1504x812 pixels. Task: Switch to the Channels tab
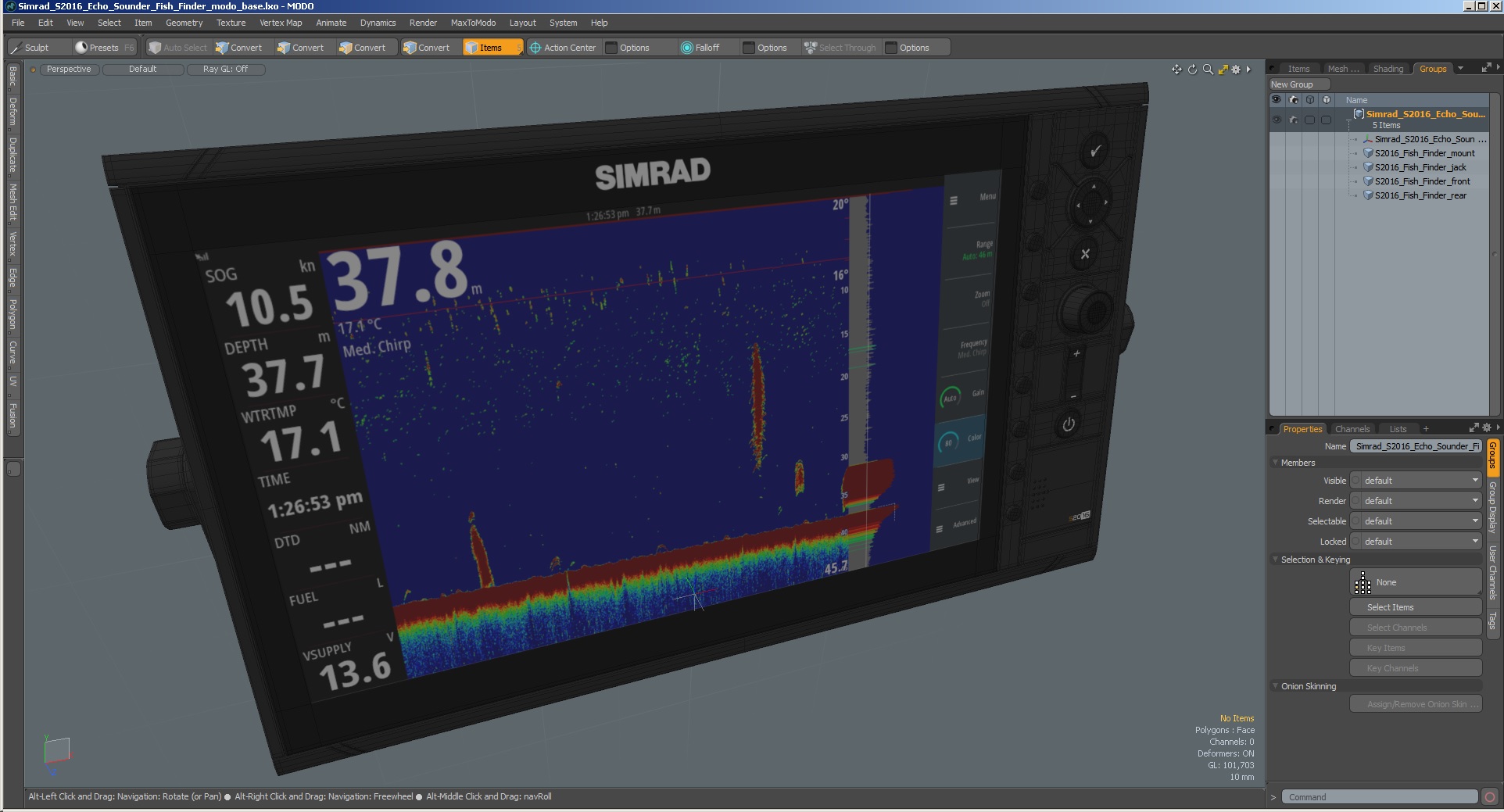coord(1352,429)
